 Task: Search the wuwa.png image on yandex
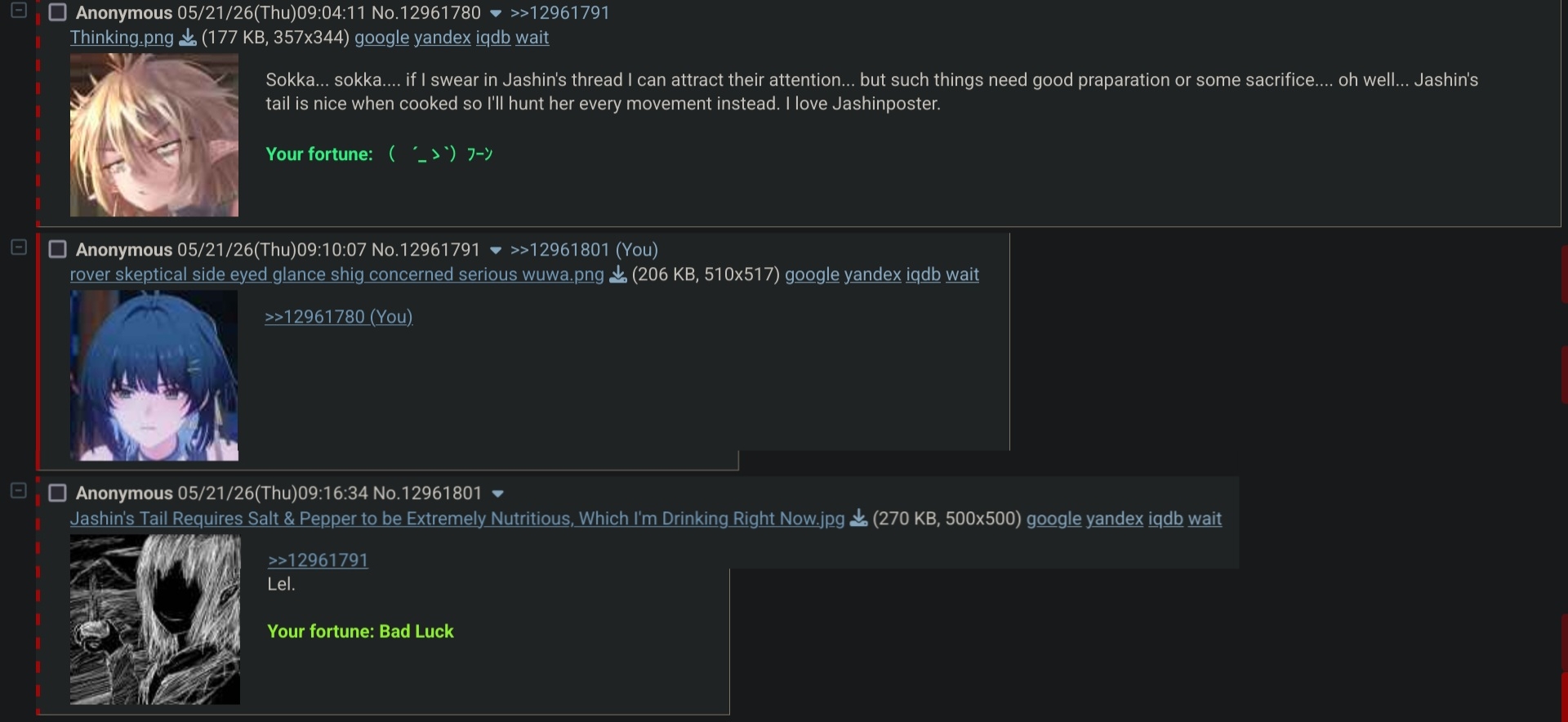click(872, 274)
